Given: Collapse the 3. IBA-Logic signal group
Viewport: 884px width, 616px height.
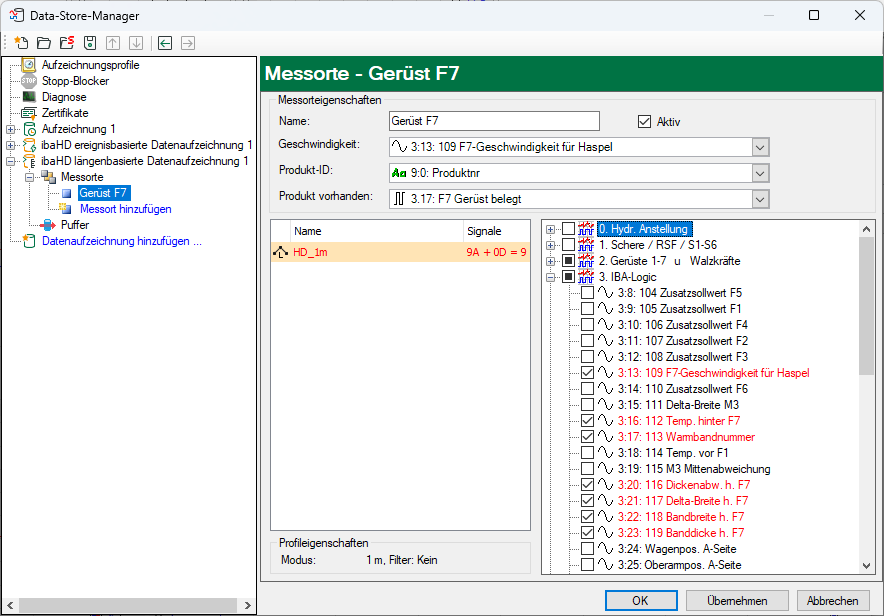Looking at the screenshot, I should click(551, 277).
